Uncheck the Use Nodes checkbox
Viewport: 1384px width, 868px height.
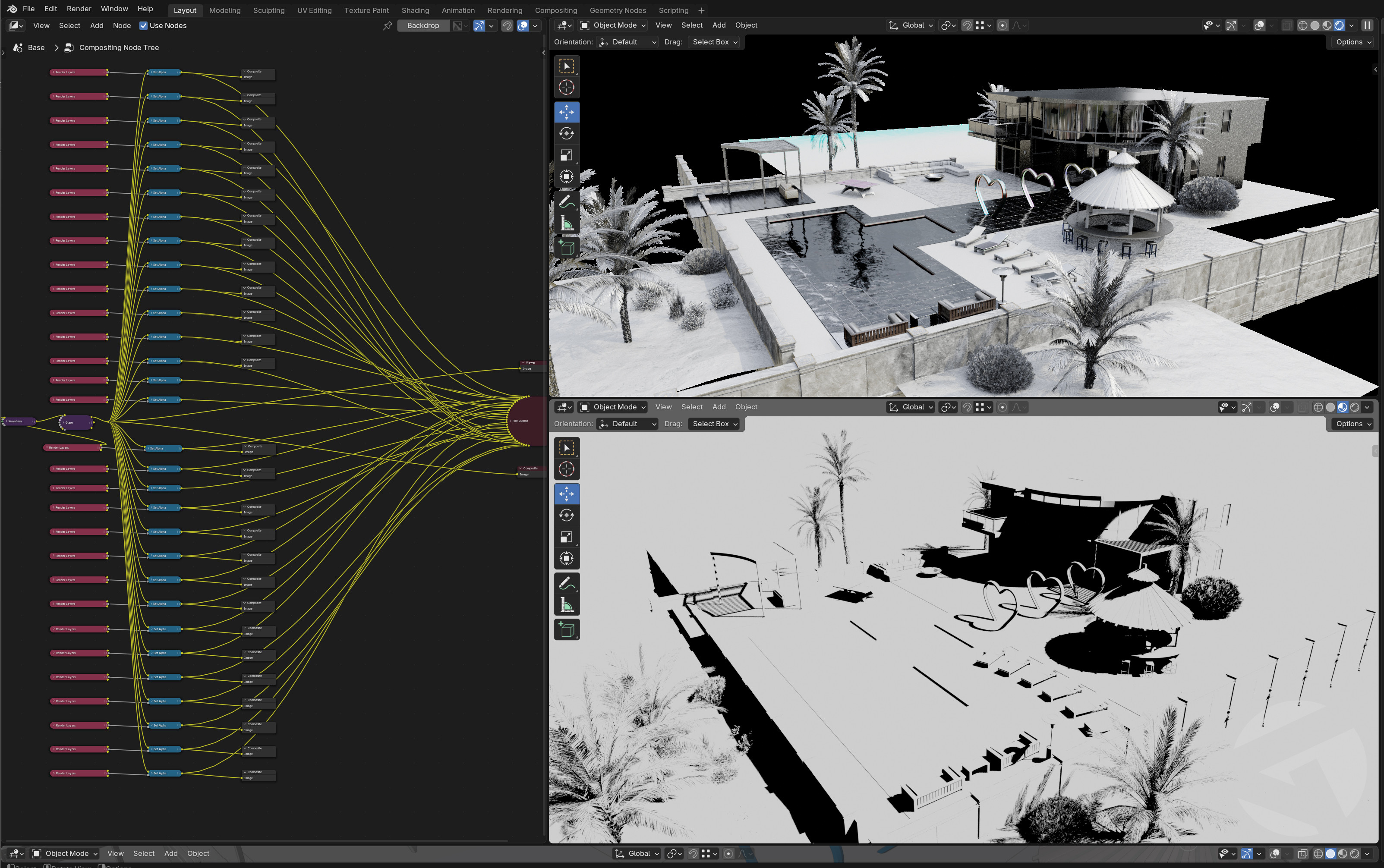point(144,25)
